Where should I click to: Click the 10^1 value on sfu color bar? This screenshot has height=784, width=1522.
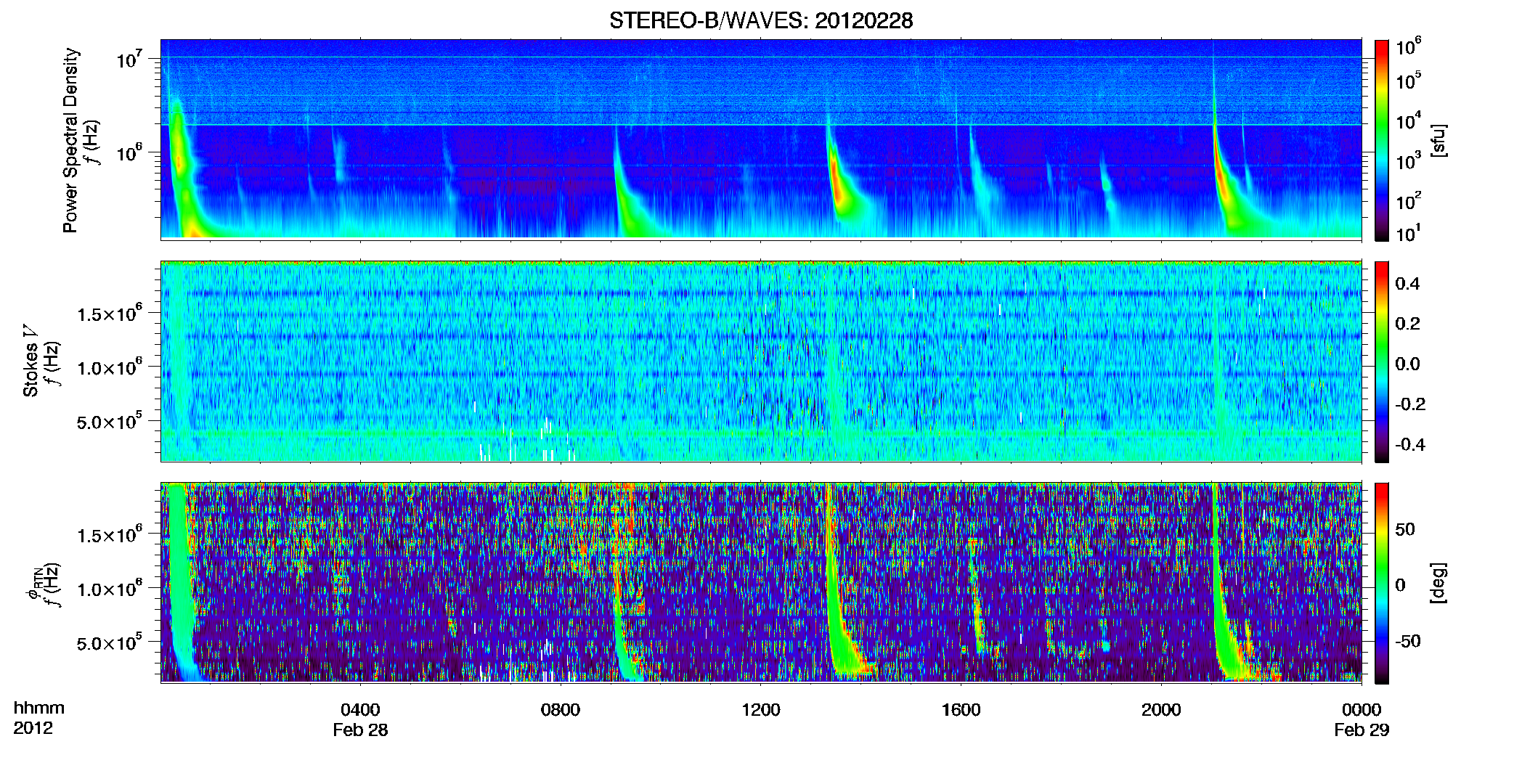[1409, 234]
